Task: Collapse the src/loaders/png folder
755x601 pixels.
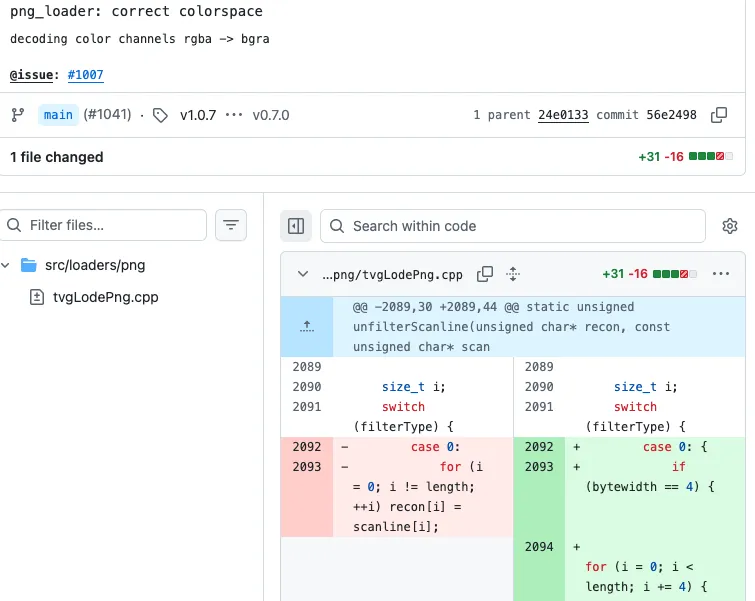Action: coord(6,265)
